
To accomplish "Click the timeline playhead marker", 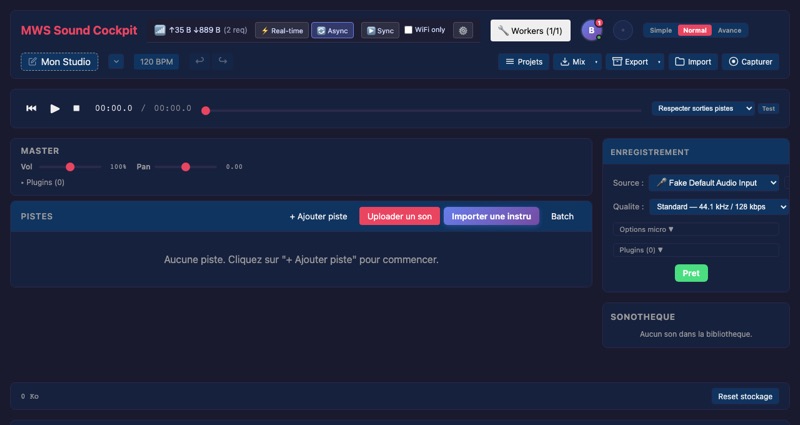I will click(206, 111).
